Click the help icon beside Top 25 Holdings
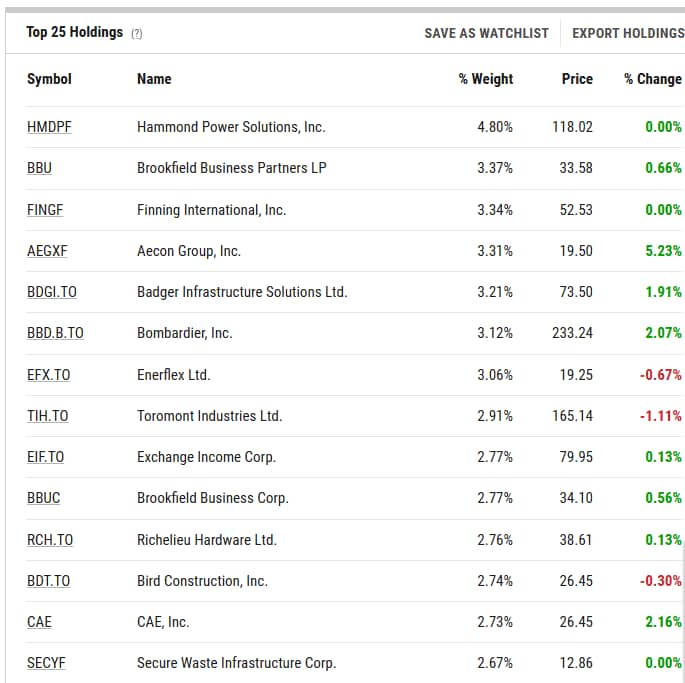 click(x=137, y=33)
